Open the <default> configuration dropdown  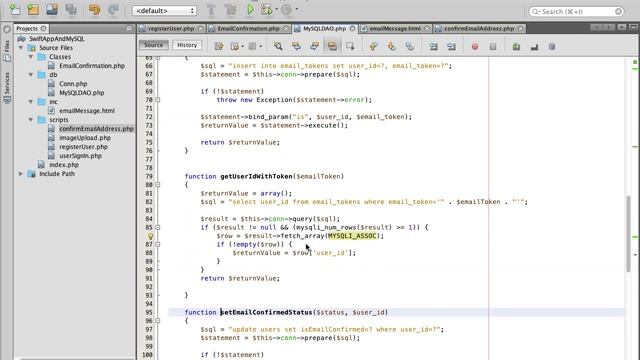coord(164,11)
